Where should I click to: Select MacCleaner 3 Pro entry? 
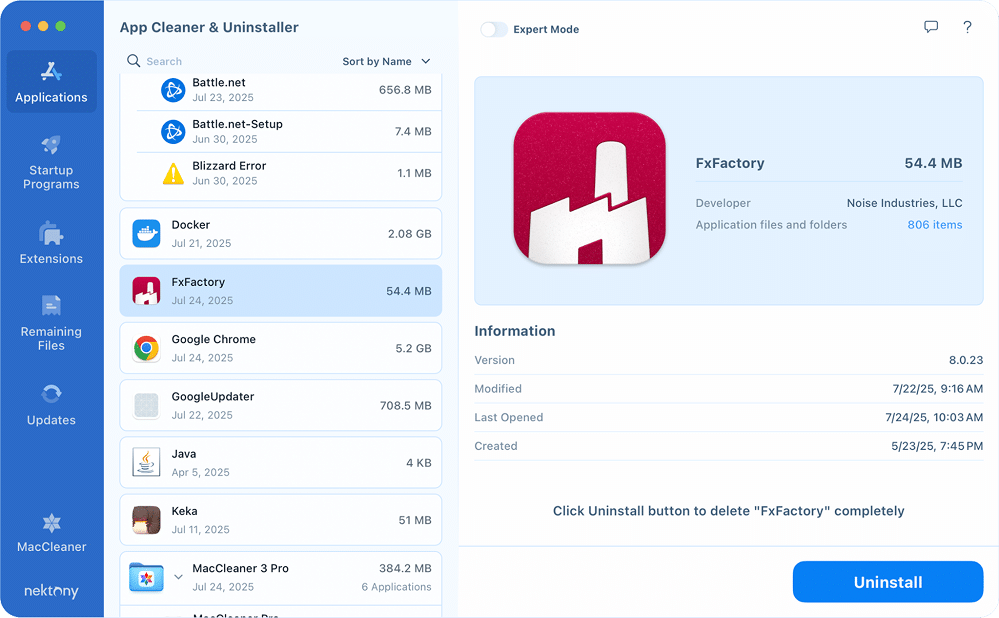click(x=280, y=577)
